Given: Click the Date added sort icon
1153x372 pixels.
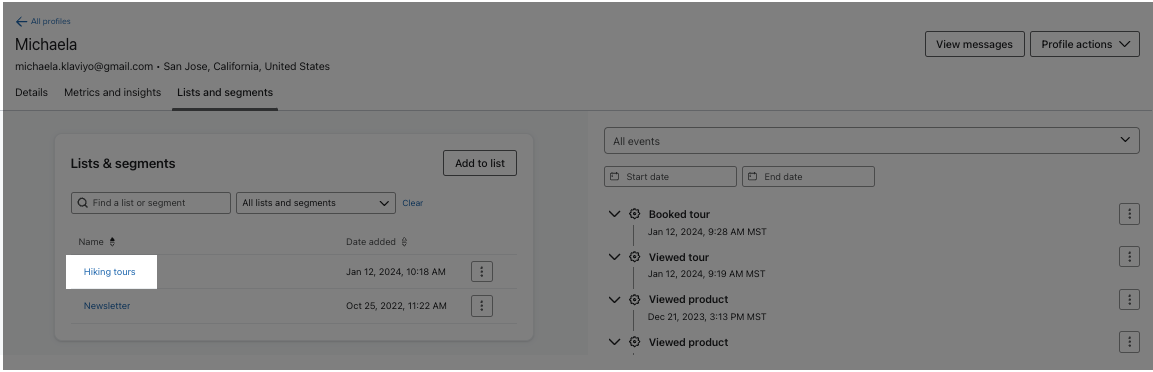Looking at the screenshot, I should pos(404,242).
